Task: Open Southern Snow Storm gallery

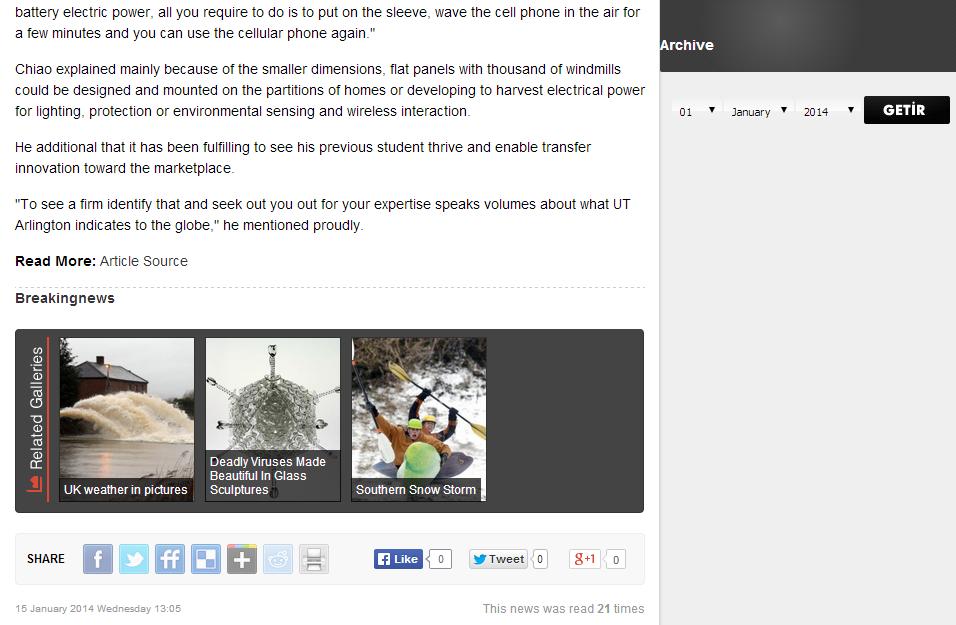Action: [419, 420]
